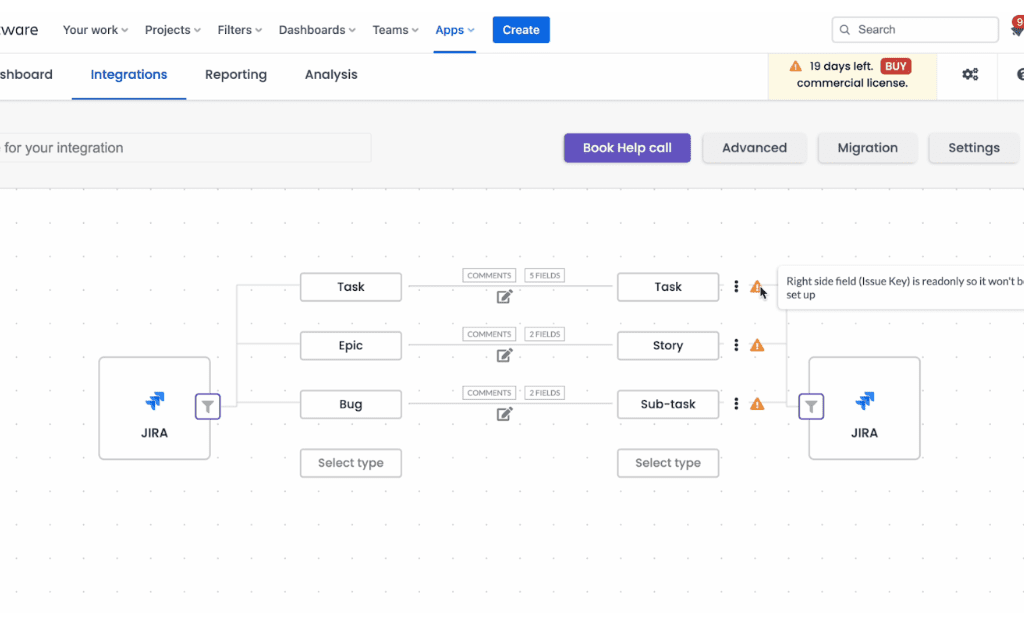Screen dimensions: 1024x630
Task: Click the gears settings icon in header
Action: click(x=970, y=75)
